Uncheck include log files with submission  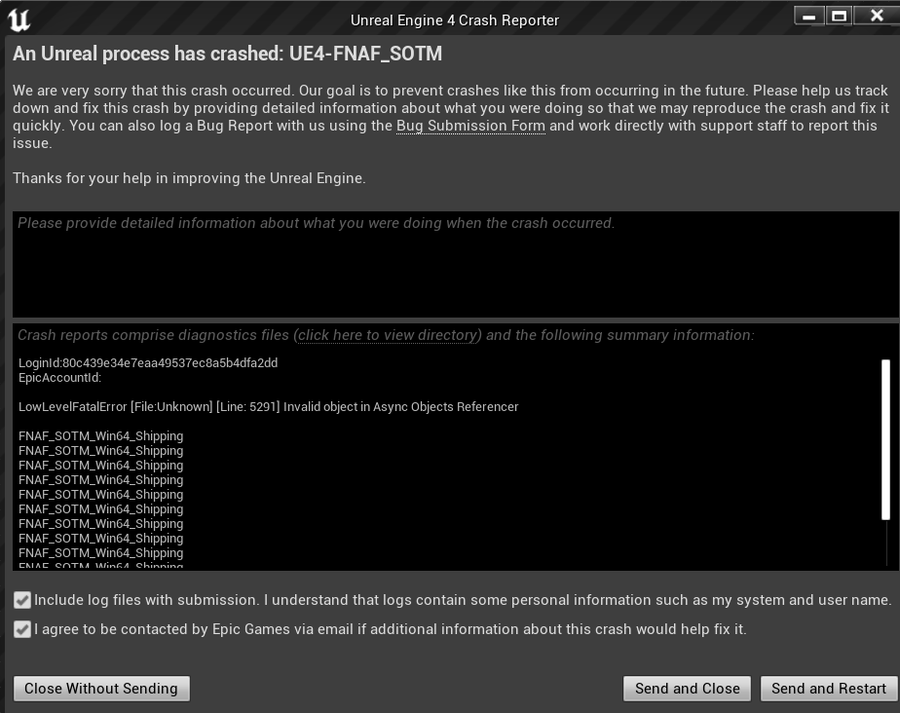click(x=22, y=600)
